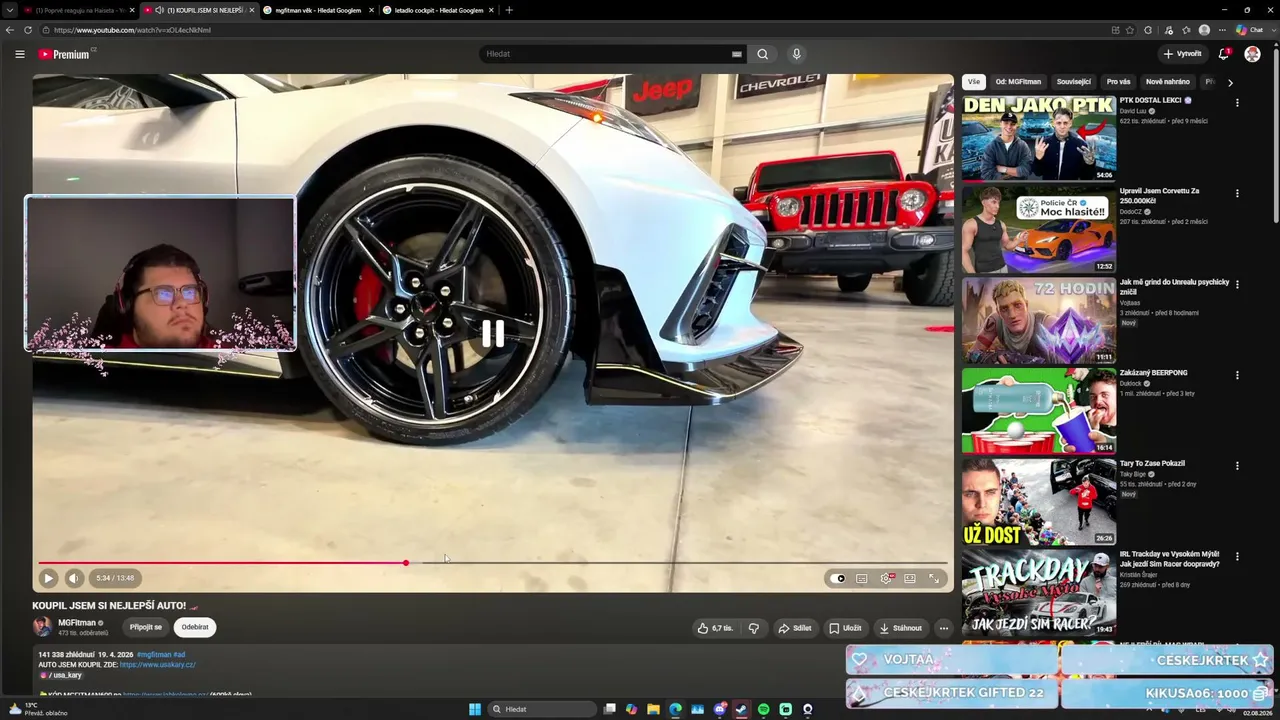Subscribe with Odebírat button
This screenshot has height=720, width=1280.
tap(195, 627)
